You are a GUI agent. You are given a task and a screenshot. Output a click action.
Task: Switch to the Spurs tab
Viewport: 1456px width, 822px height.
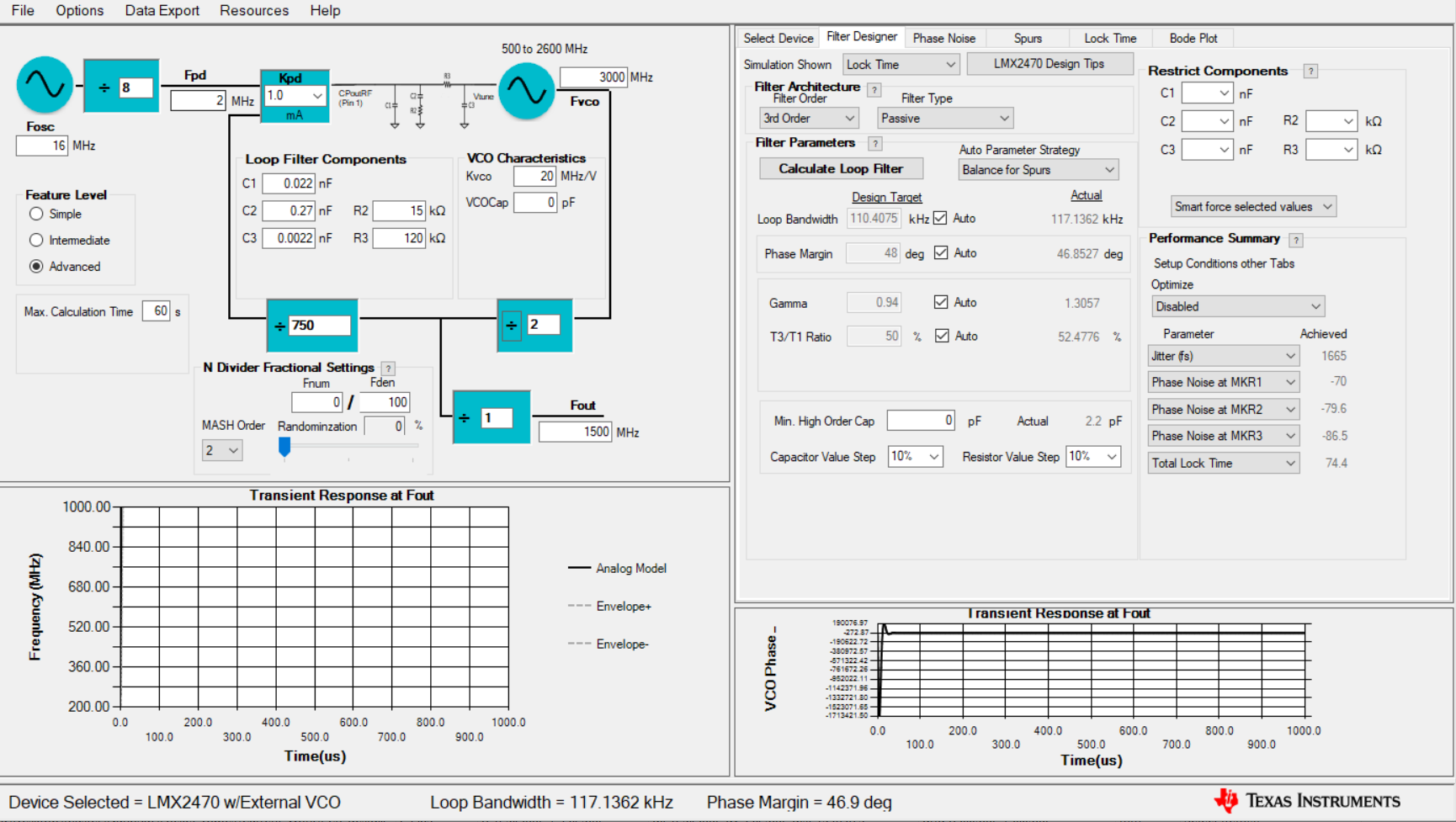click(1028, 38)
